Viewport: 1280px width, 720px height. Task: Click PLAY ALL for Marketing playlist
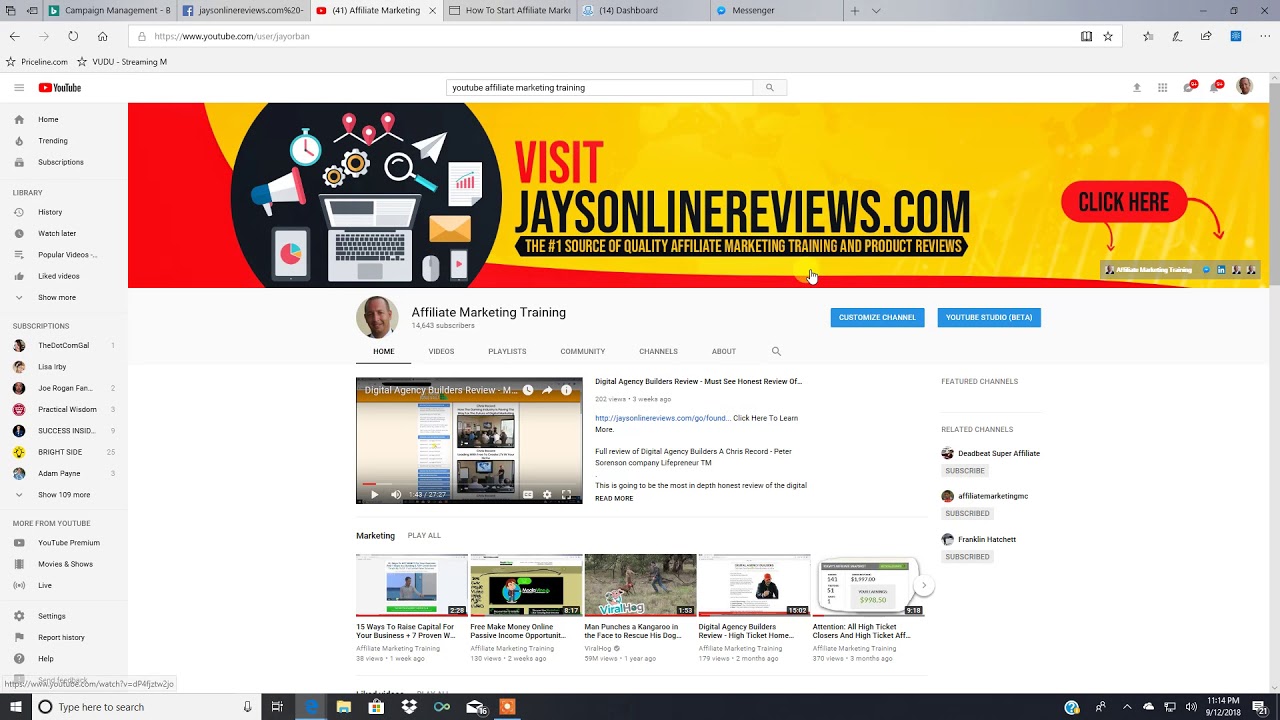click(424, 536)
